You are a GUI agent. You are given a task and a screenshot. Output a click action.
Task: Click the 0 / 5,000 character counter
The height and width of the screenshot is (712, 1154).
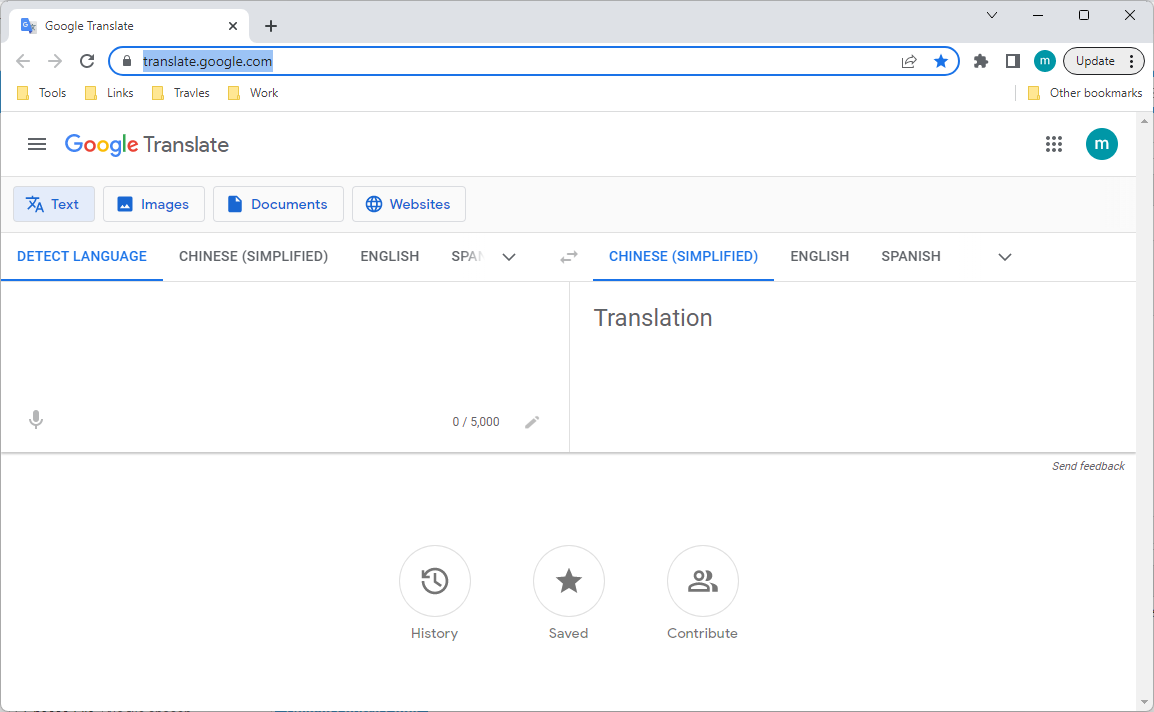[475, 422]
